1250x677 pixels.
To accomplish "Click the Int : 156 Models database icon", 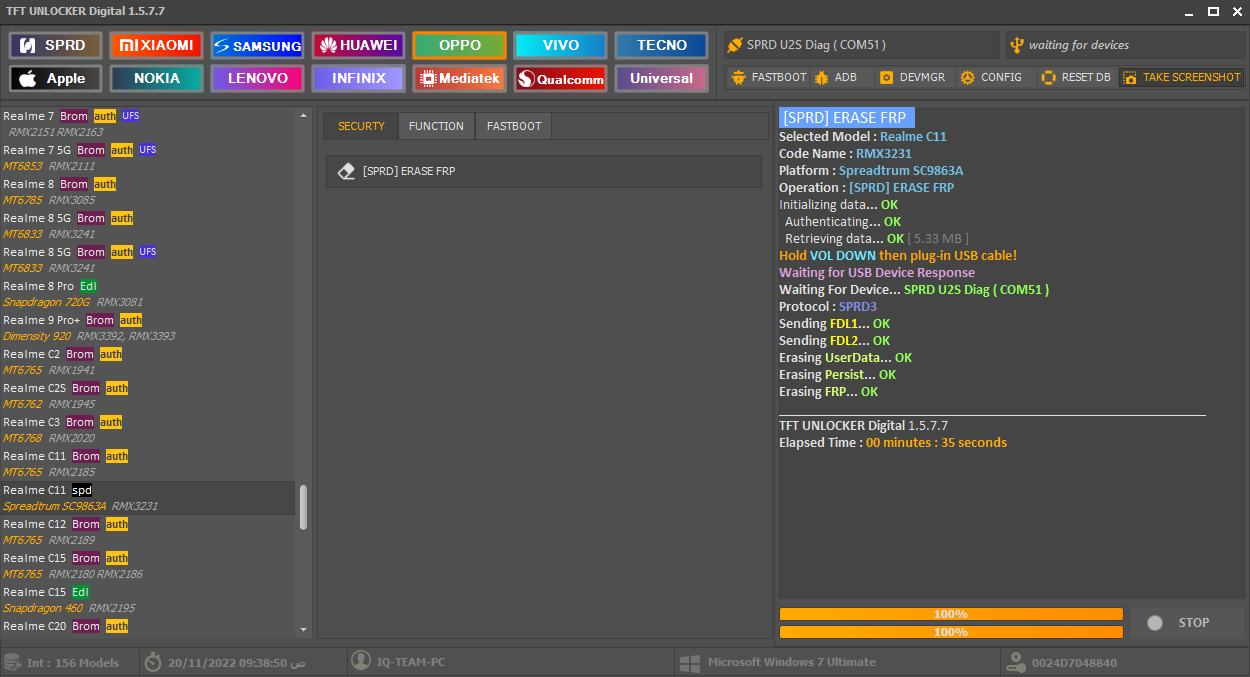I will 12,662.
